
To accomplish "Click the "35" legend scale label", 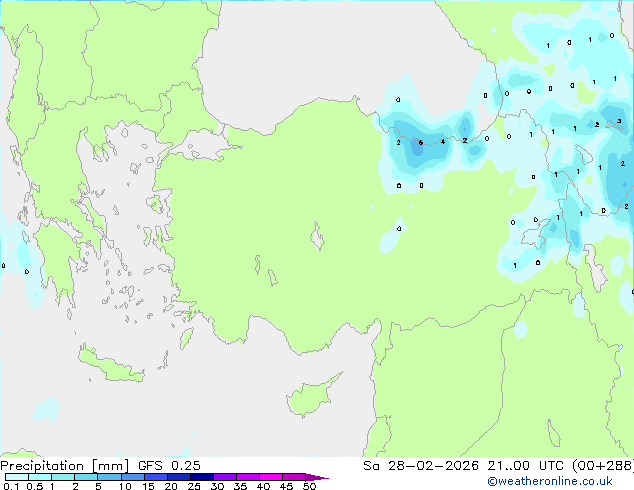I will coord(240,486).
